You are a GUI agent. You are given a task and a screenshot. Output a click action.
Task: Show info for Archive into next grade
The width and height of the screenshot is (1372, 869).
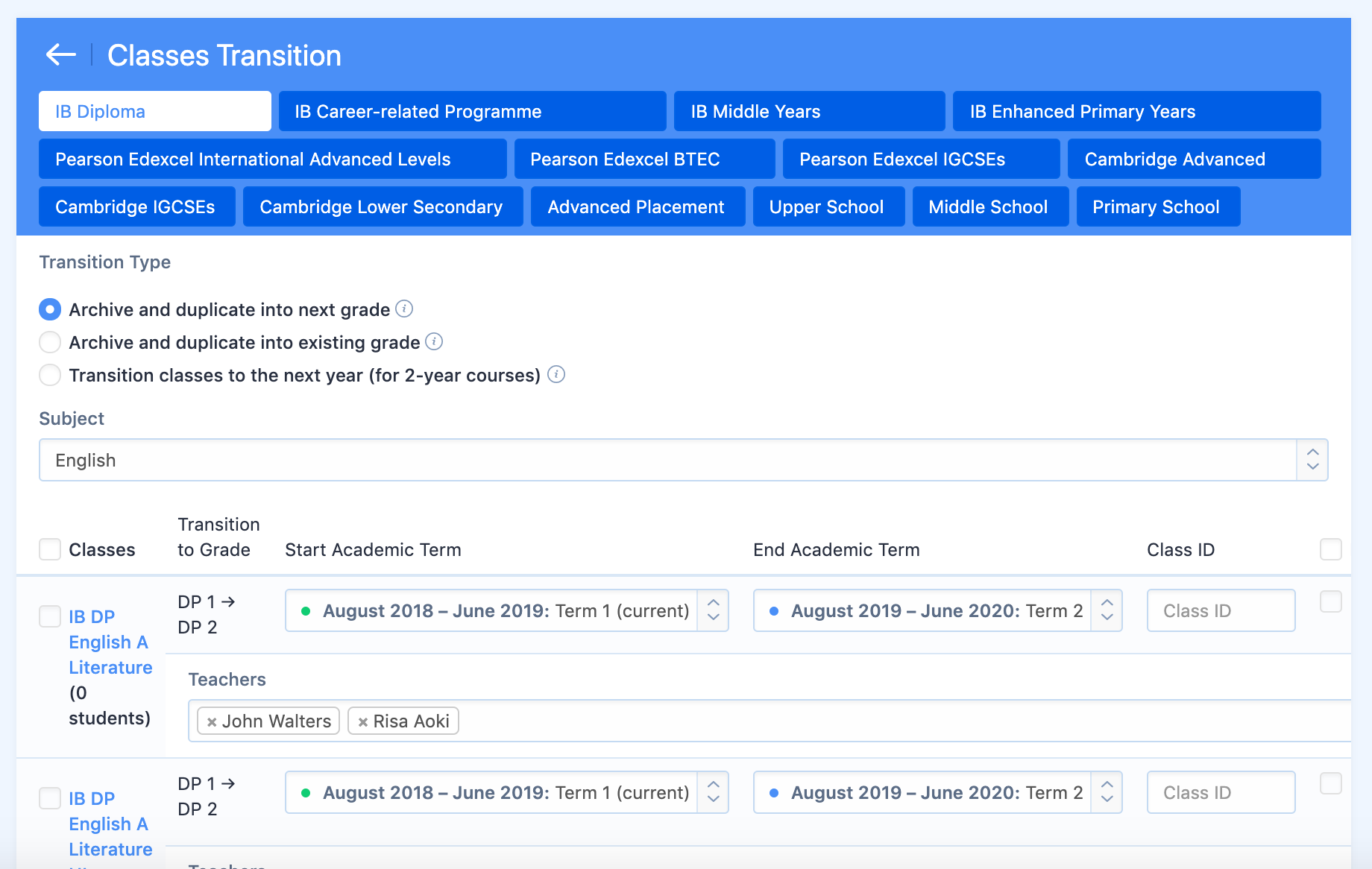pyautogui.click(x=404, y=309)
